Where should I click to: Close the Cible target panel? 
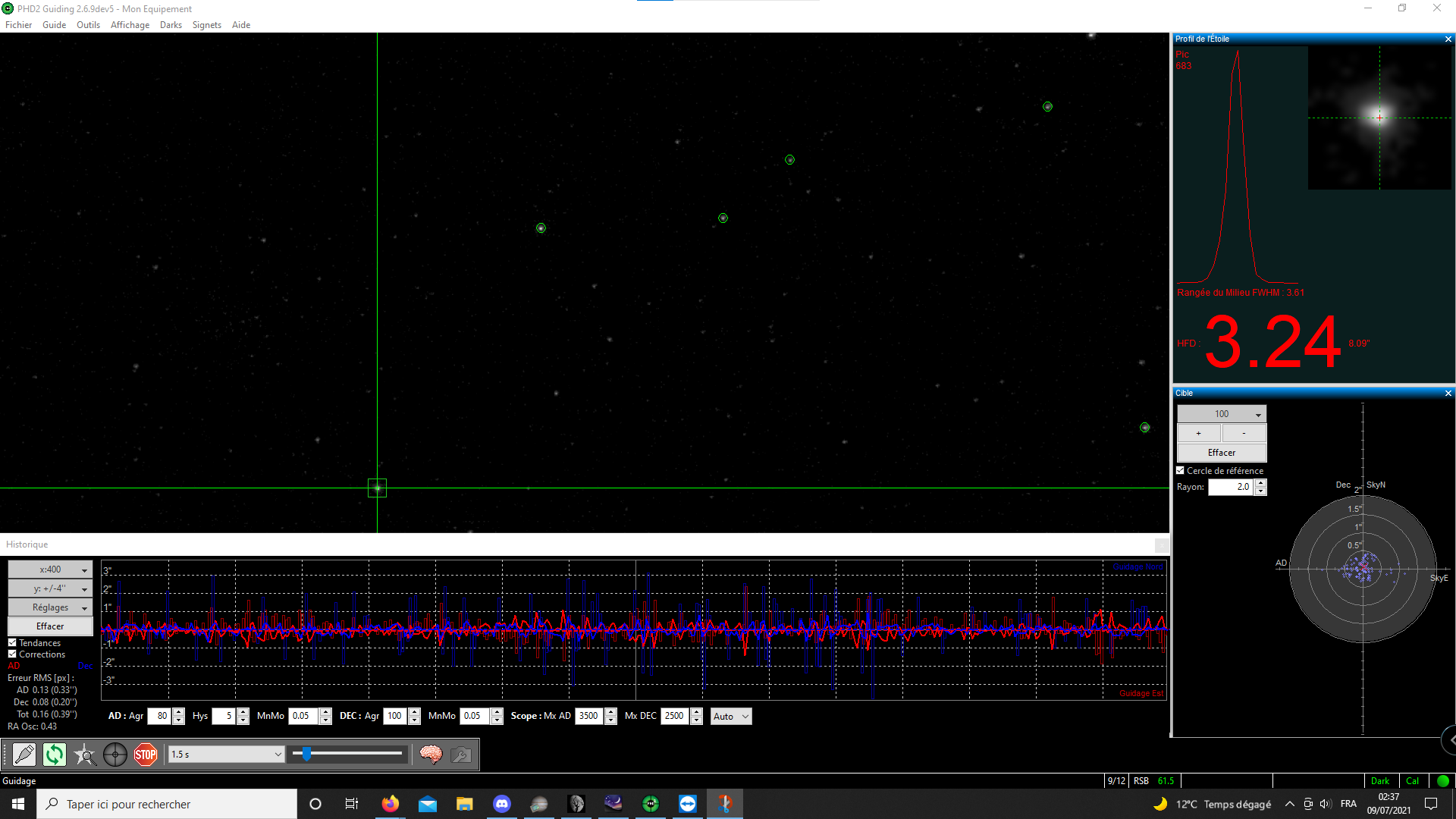(1448, 394)
